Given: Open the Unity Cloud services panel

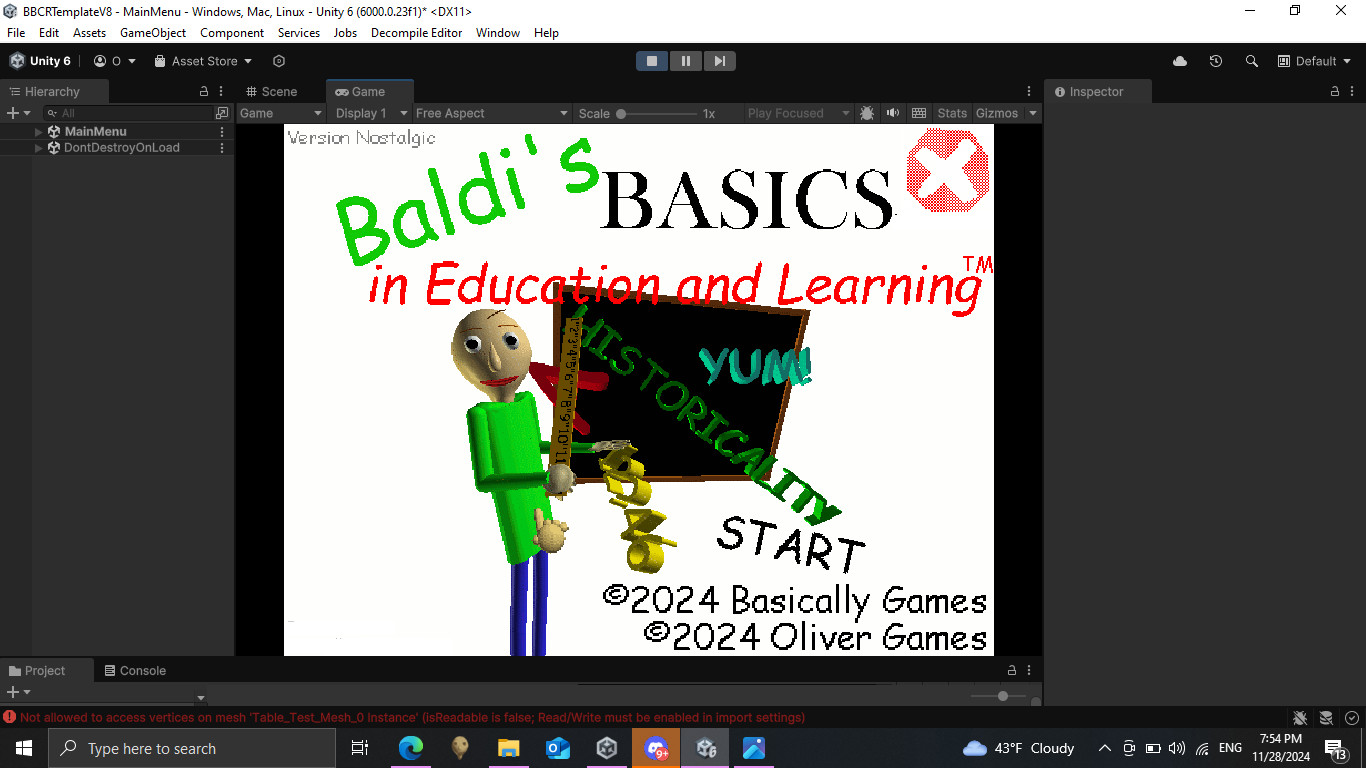Looking at the screenshot, I should (1180, 61).
